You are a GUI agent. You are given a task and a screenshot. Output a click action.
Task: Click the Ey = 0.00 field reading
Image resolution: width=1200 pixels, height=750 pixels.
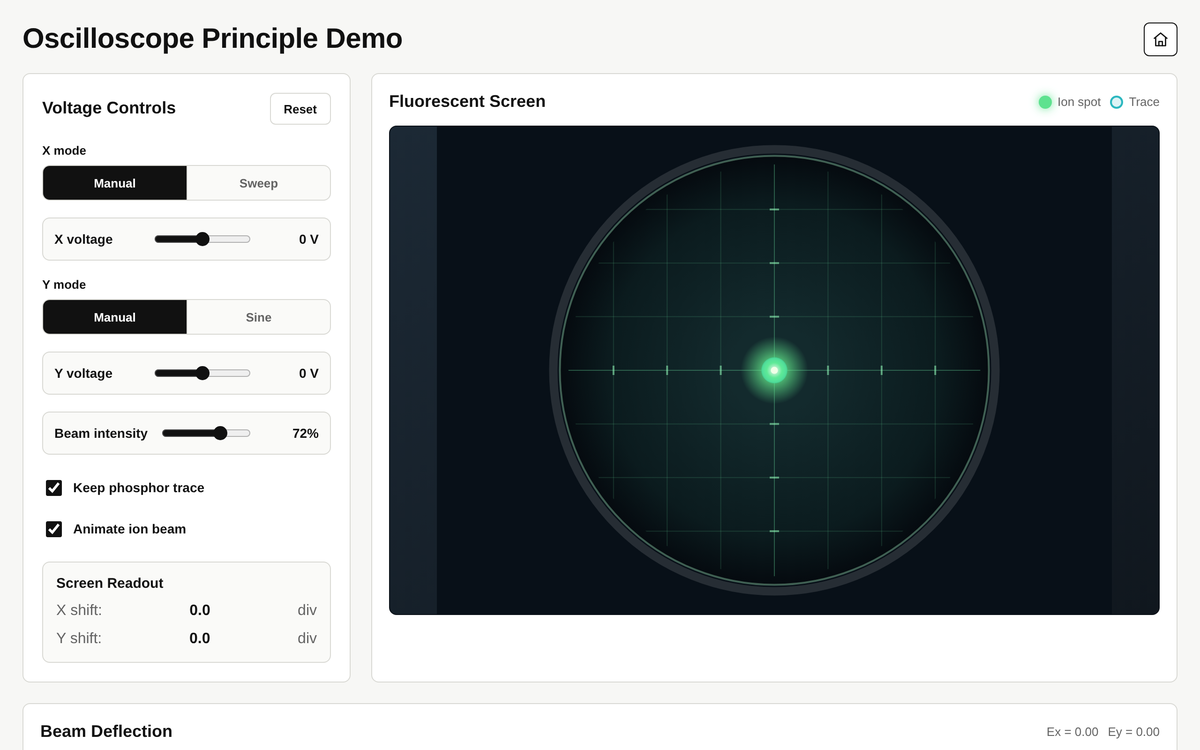point(1133,732)
